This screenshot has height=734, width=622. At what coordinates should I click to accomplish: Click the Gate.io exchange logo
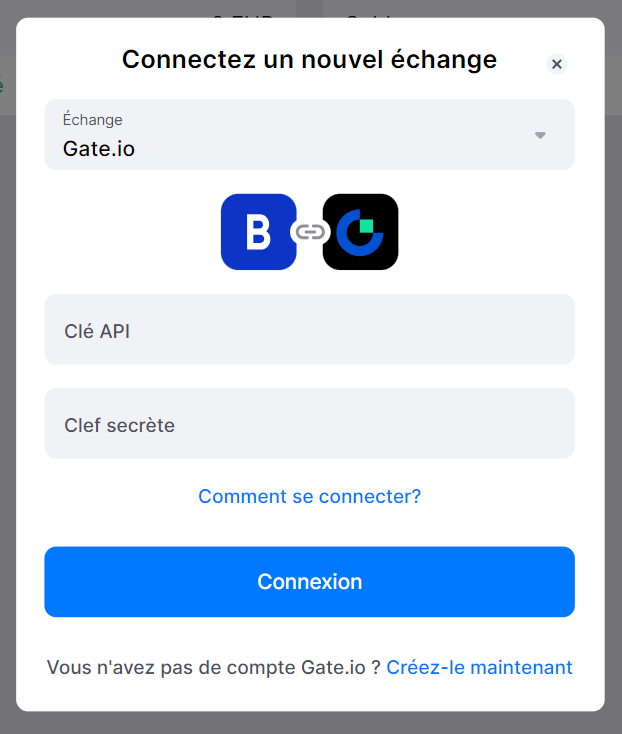coord(360,232)
